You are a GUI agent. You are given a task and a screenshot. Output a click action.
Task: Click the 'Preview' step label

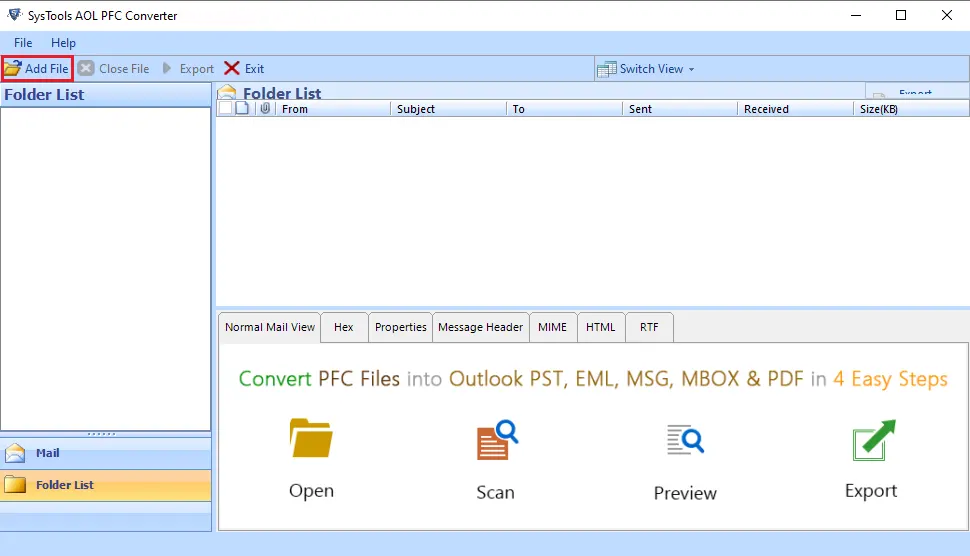point(685,493)
